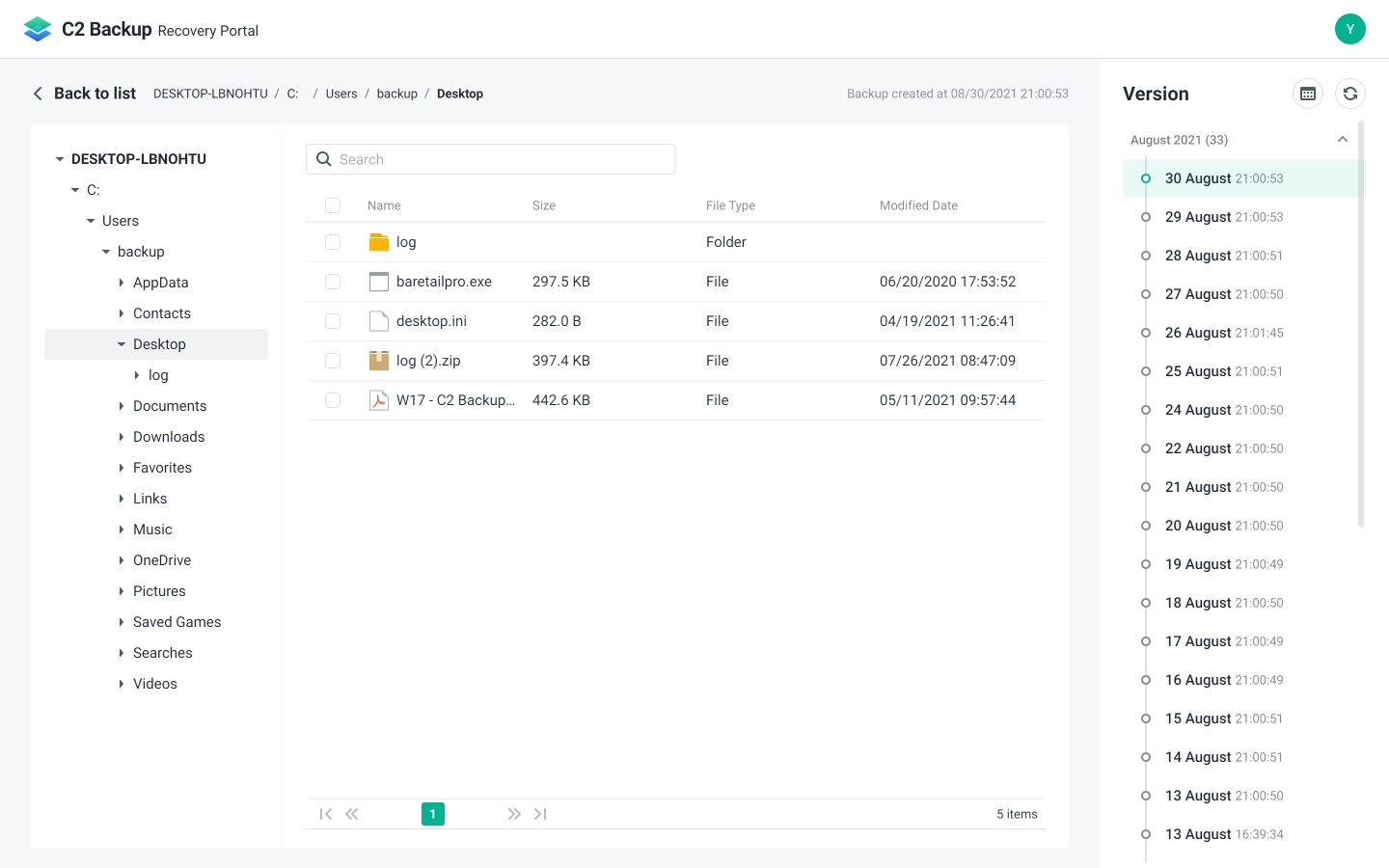
Task: Select the PDF icon of W17 - C2 Backup file
Action: tap(378, 399)
